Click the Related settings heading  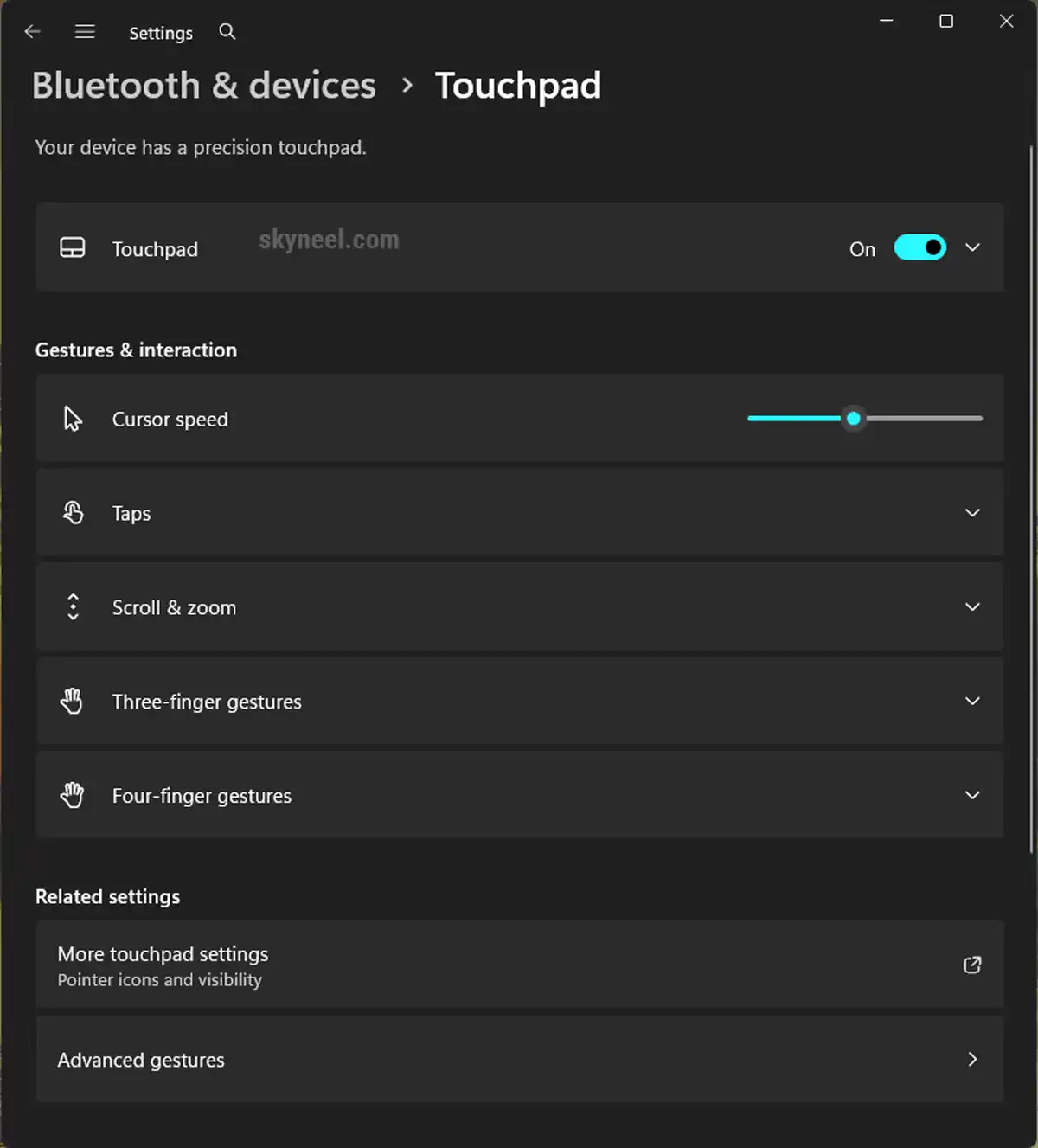click(x=107, y=897)
